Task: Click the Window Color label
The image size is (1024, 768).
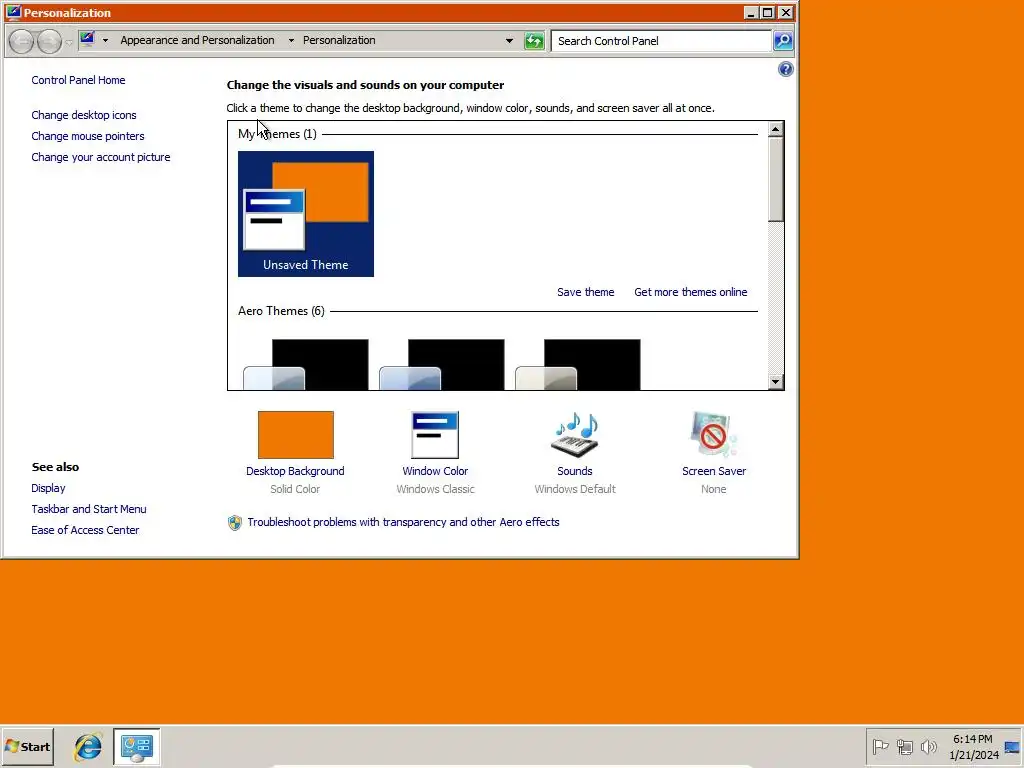Action: click(x=435, y=471)
